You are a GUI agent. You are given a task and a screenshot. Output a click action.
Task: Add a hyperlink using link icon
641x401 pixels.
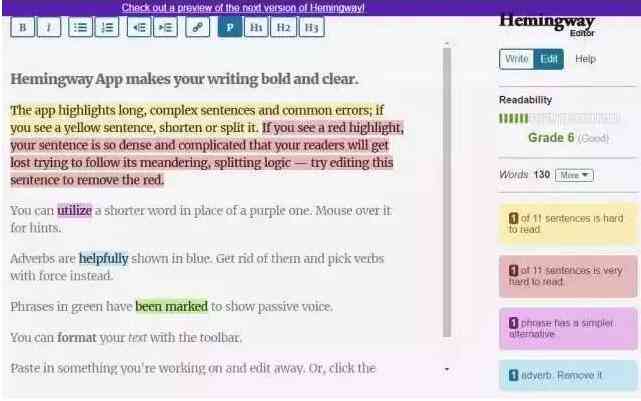coord(197,27)
